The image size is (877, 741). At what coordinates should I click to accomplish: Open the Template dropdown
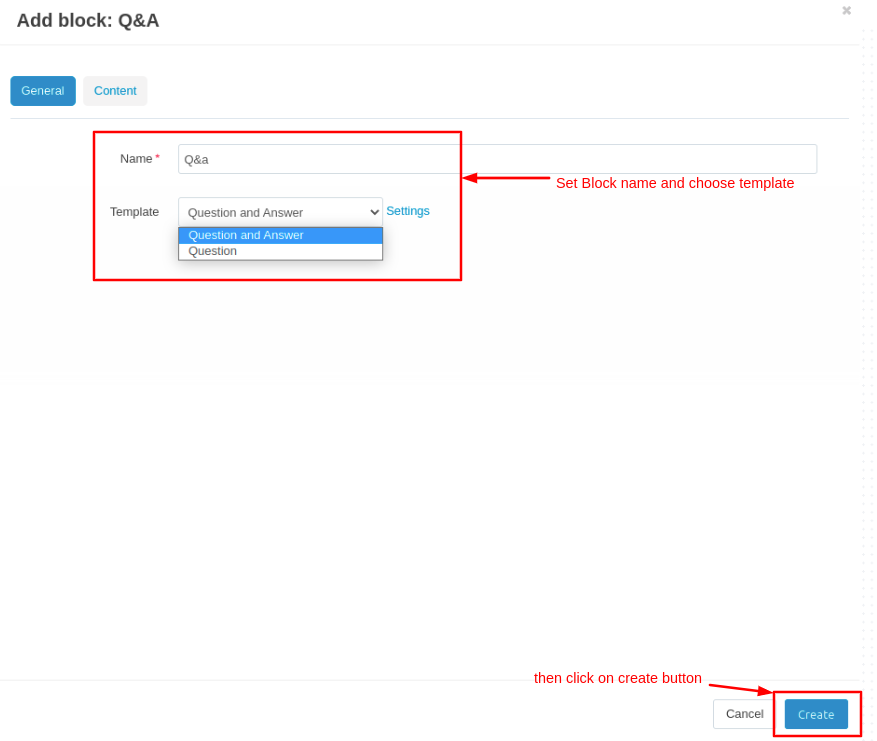(x=280, y=213)
